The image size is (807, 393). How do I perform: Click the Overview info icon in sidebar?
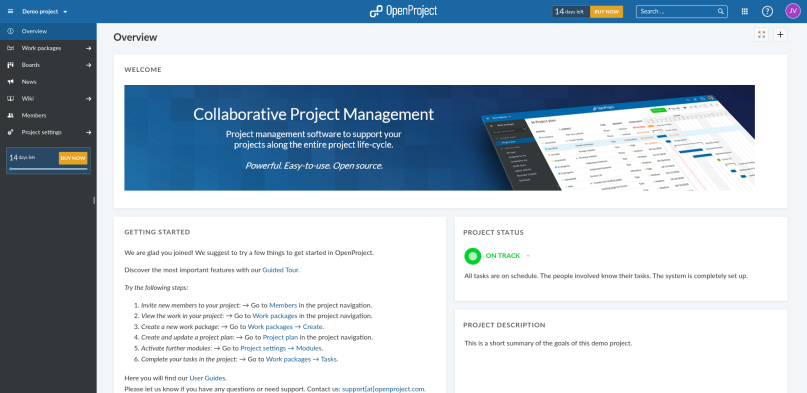point(10,31)
